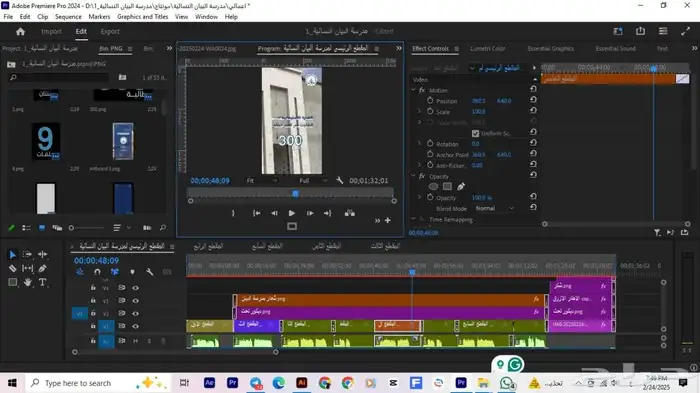Select the Pen tool in the tools panel
This screenshot has height=393, width=700.
42,268
